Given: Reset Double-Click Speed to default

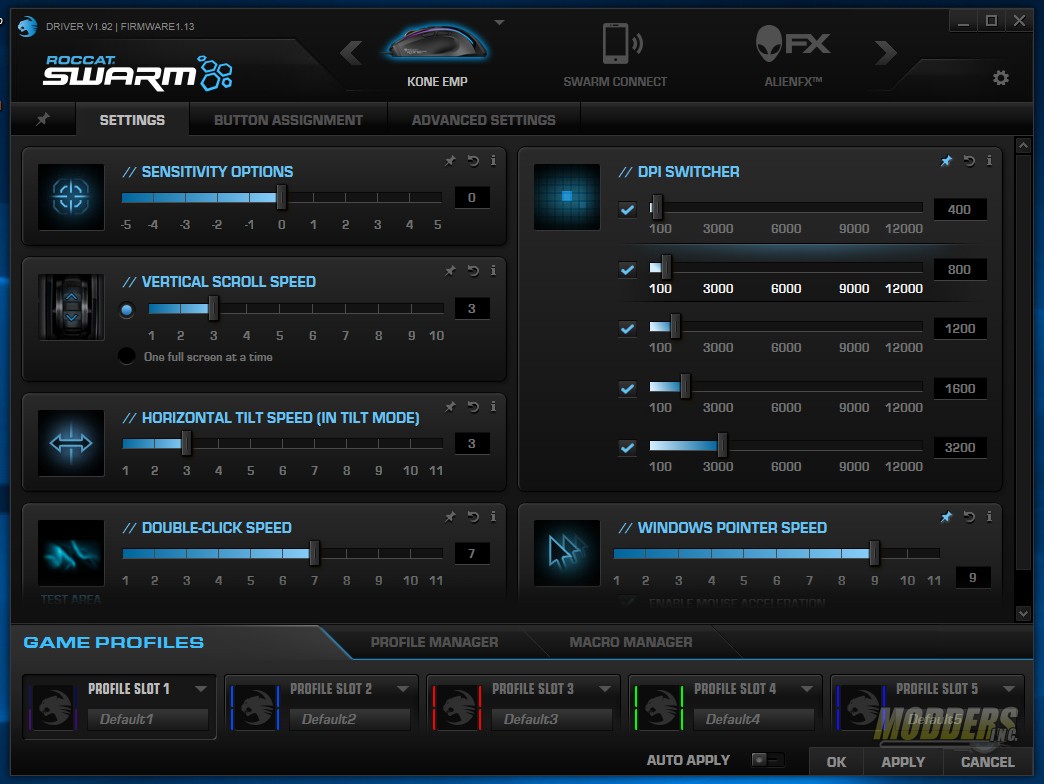Looking at the screenshot, I should (x=473, y=516).
